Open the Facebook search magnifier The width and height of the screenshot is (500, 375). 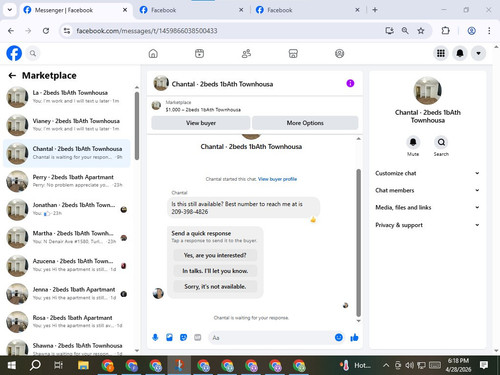33,53
